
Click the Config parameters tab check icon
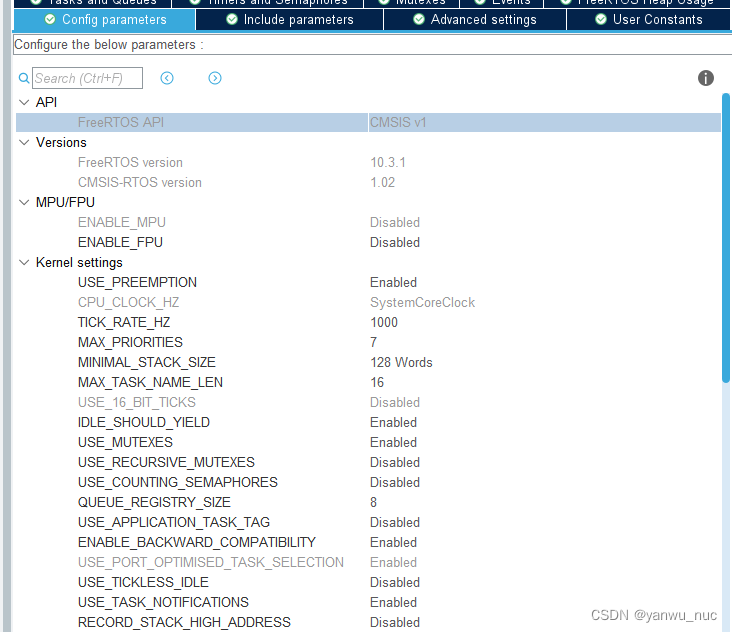pyautogui.click(x=50, y=20)
